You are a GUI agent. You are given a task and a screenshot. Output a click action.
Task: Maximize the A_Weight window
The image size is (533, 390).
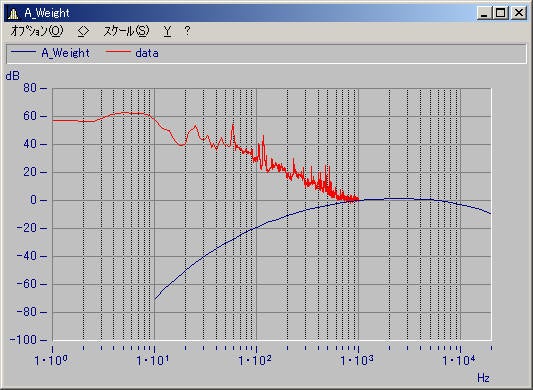tap(501, 13)
